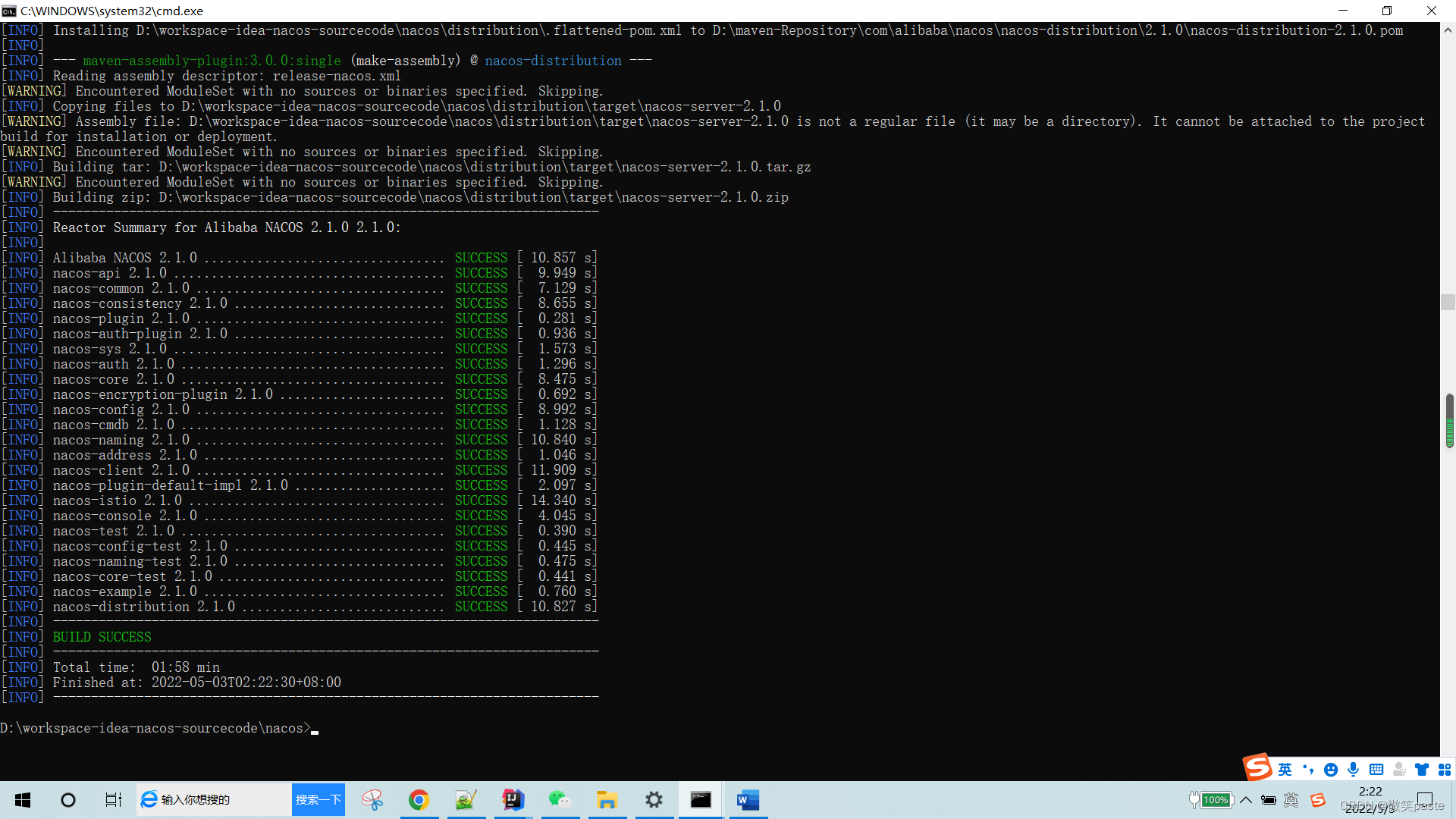Screen dimensions: 1456x819
Task: Toggle Chinese/English mode 英 on Sogou bar
Action: pyautogui.click(x=1285, y=770)
